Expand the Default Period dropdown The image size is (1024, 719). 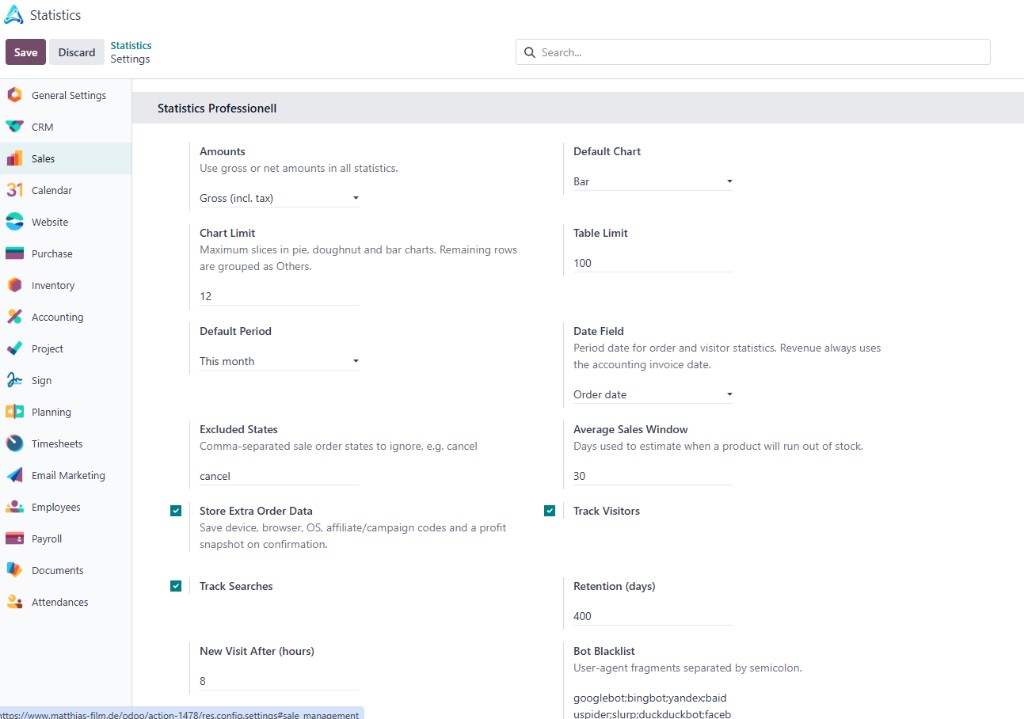(x=279, y=361)
